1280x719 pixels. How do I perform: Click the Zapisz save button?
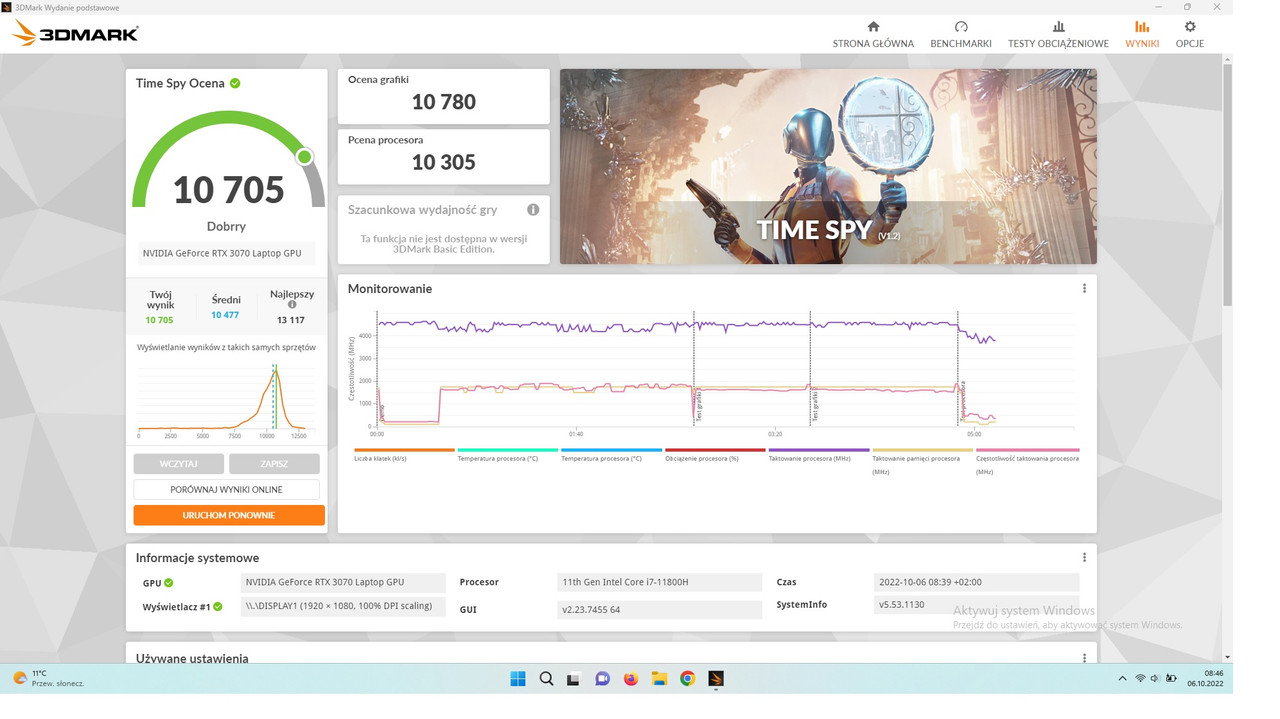click(x=274, y=464)
